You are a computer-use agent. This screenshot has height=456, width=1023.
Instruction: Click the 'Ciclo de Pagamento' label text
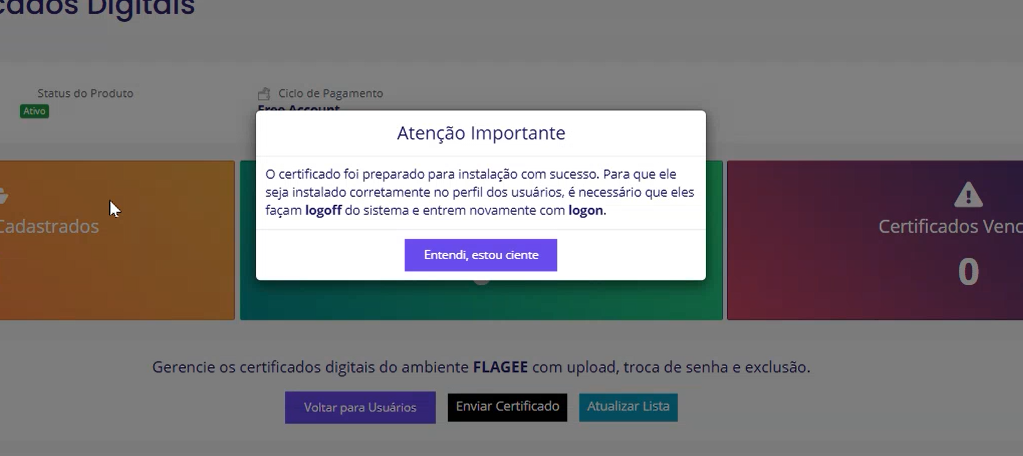tap(330, 93)
